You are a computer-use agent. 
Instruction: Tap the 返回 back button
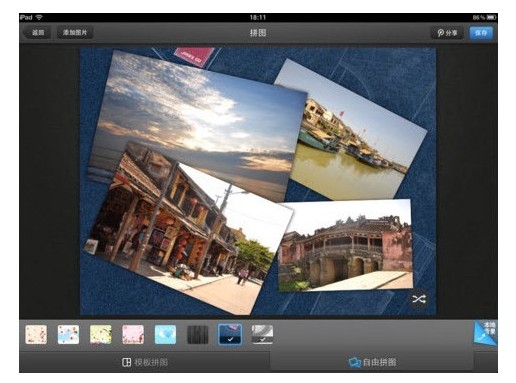(37, 33)
